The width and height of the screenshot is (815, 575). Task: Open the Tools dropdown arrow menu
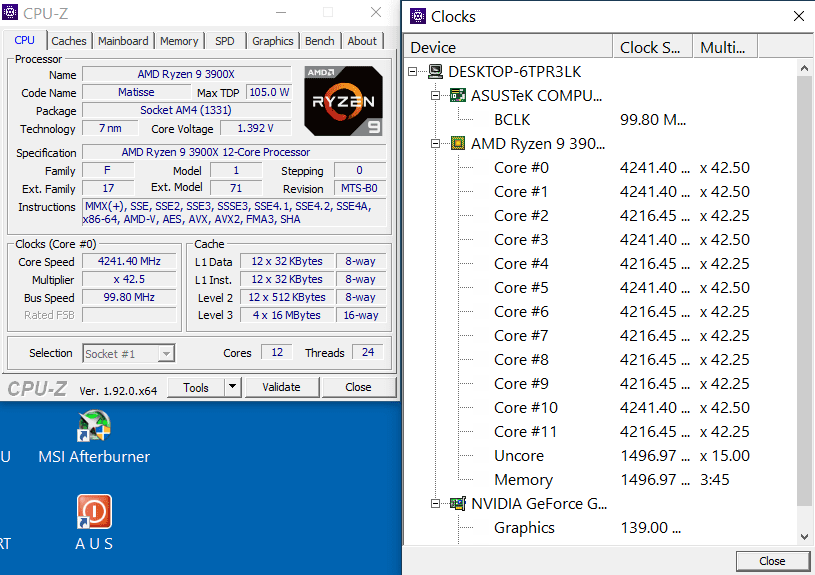232,387
